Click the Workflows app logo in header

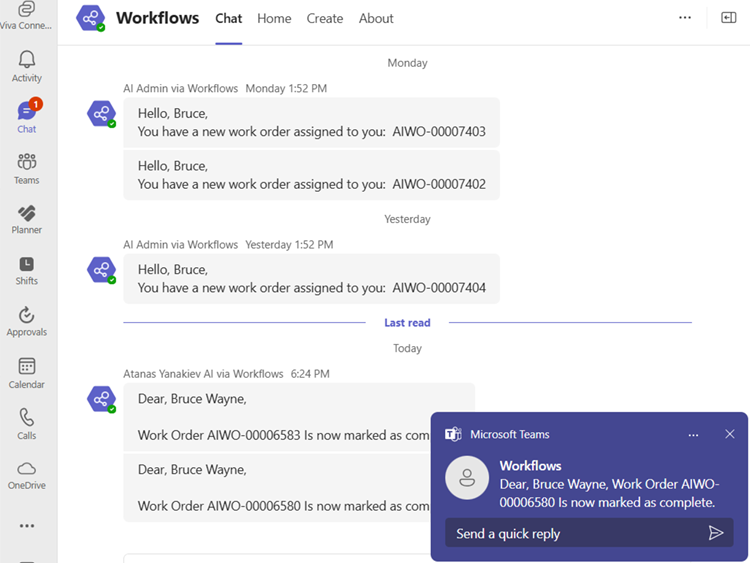[x=90, y=18]
